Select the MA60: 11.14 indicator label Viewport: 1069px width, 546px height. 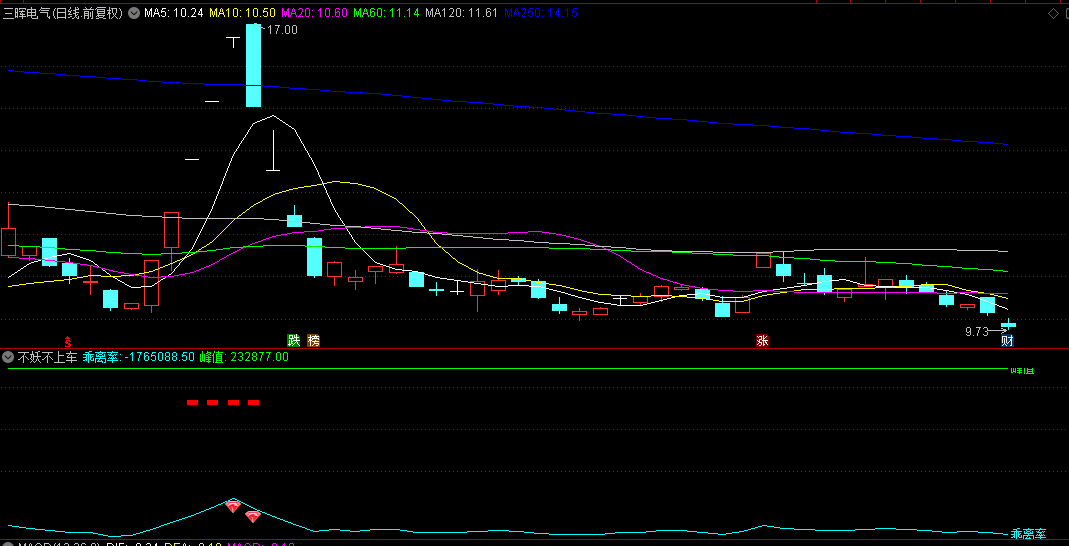point(386,12)
